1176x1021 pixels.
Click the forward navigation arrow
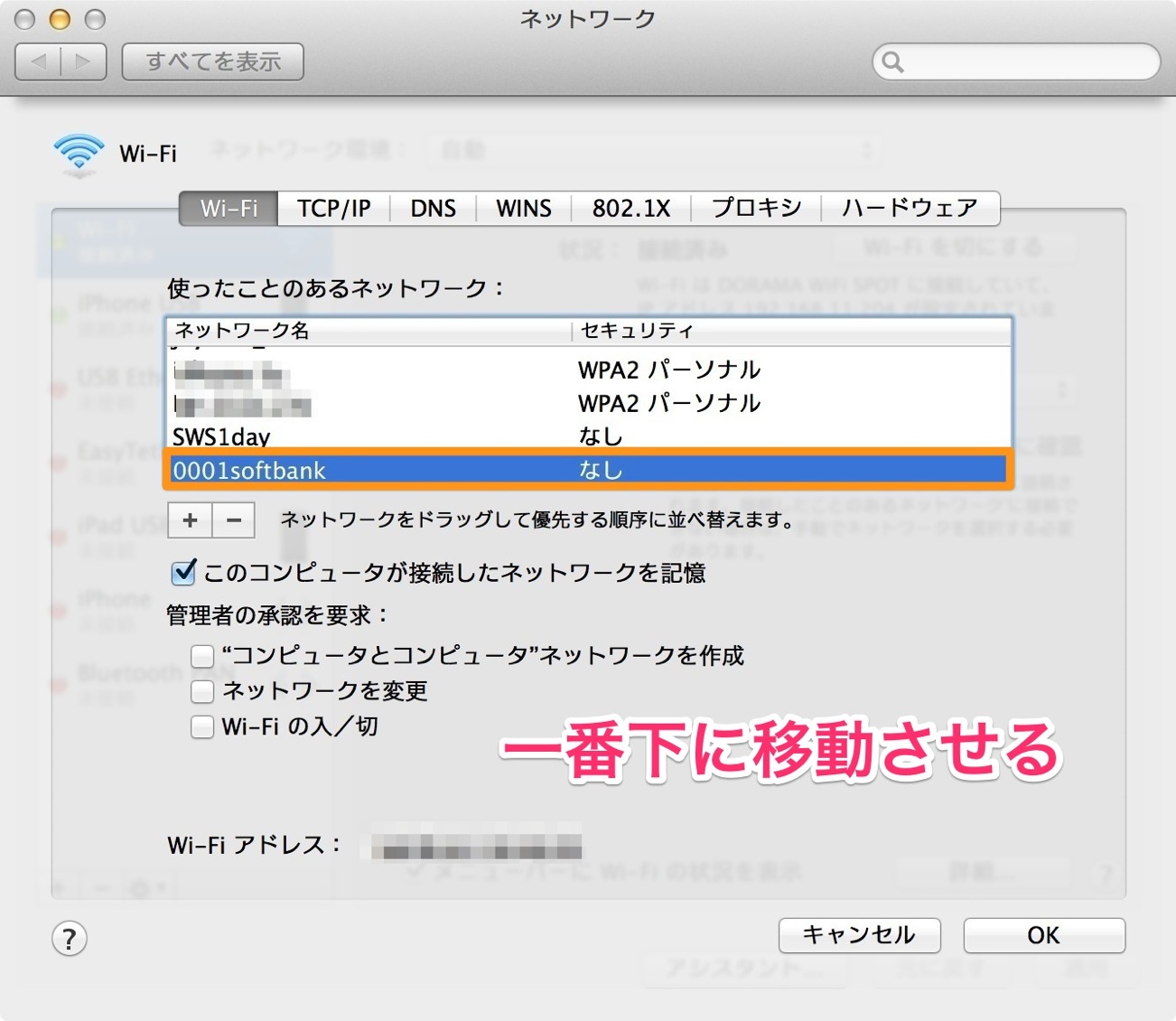click(84, 61)
